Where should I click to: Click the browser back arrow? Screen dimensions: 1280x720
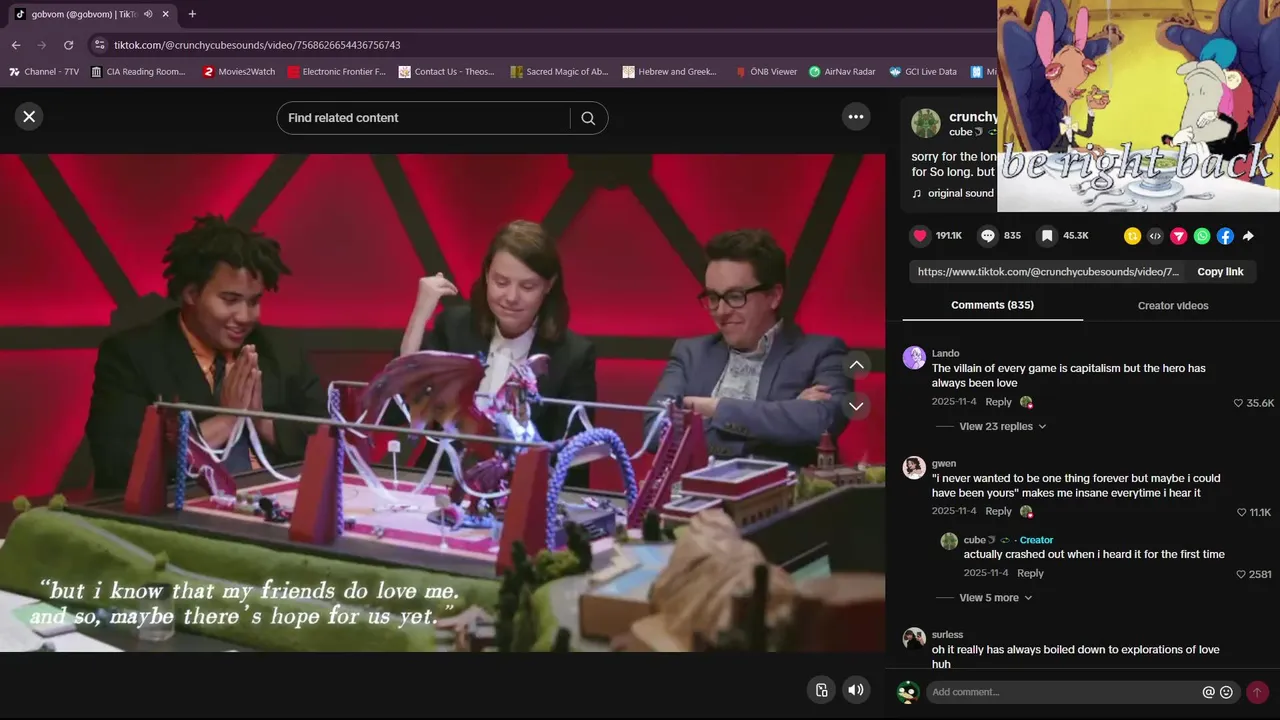(x=16, y=45)
